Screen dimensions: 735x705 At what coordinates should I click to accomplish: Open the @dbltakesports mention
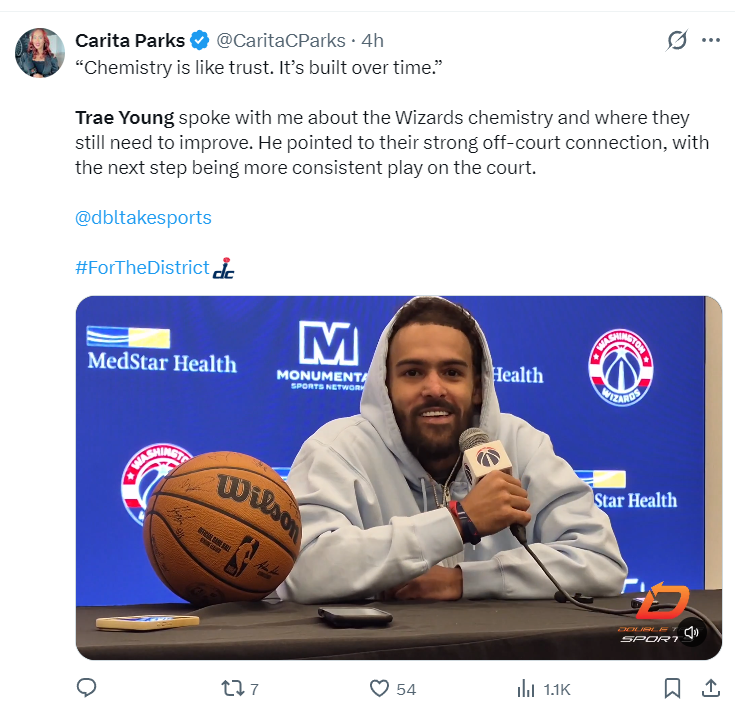143,218
